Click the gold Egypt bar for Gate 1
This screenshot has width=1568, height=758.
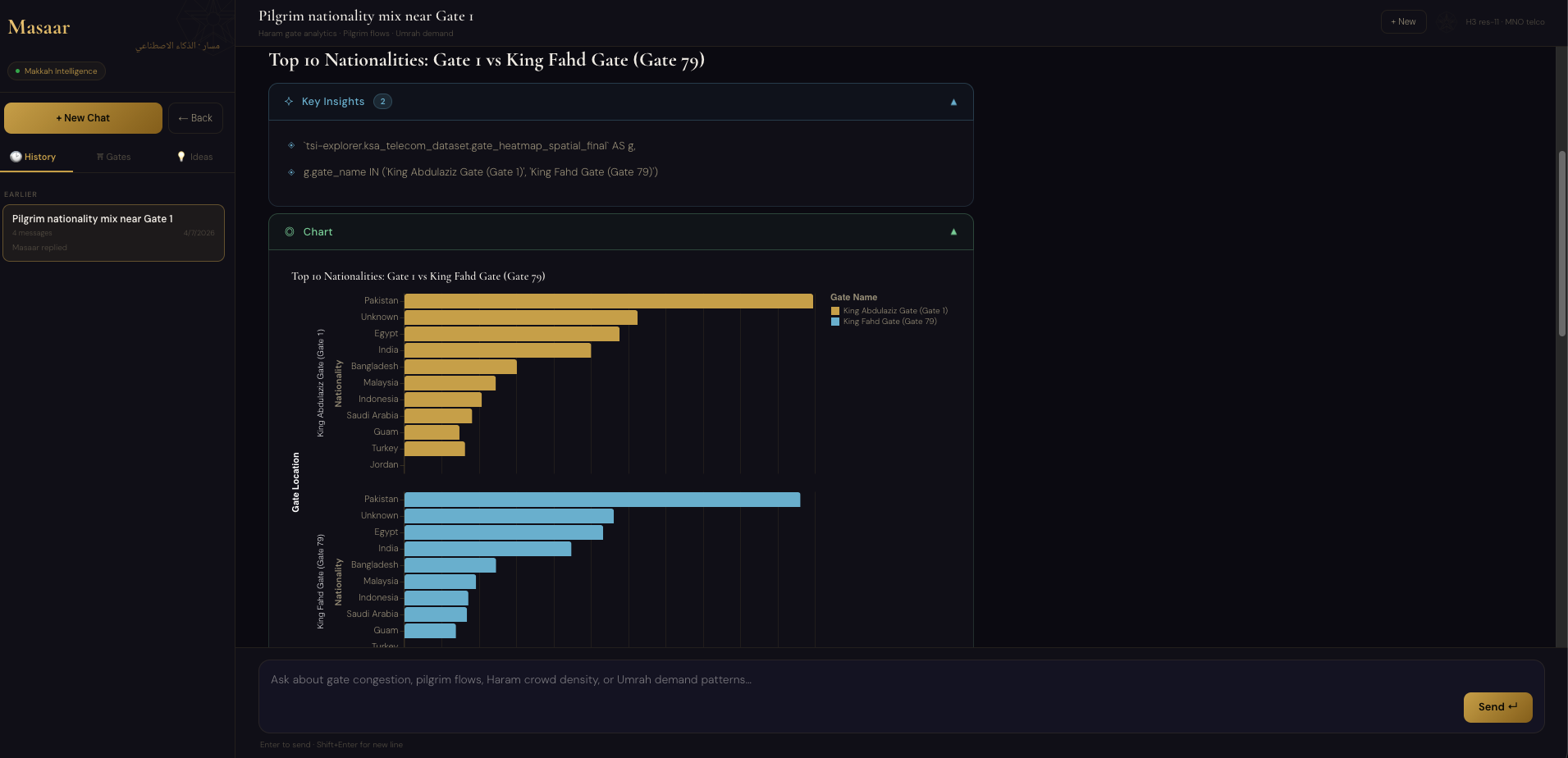tap(512, 334)
